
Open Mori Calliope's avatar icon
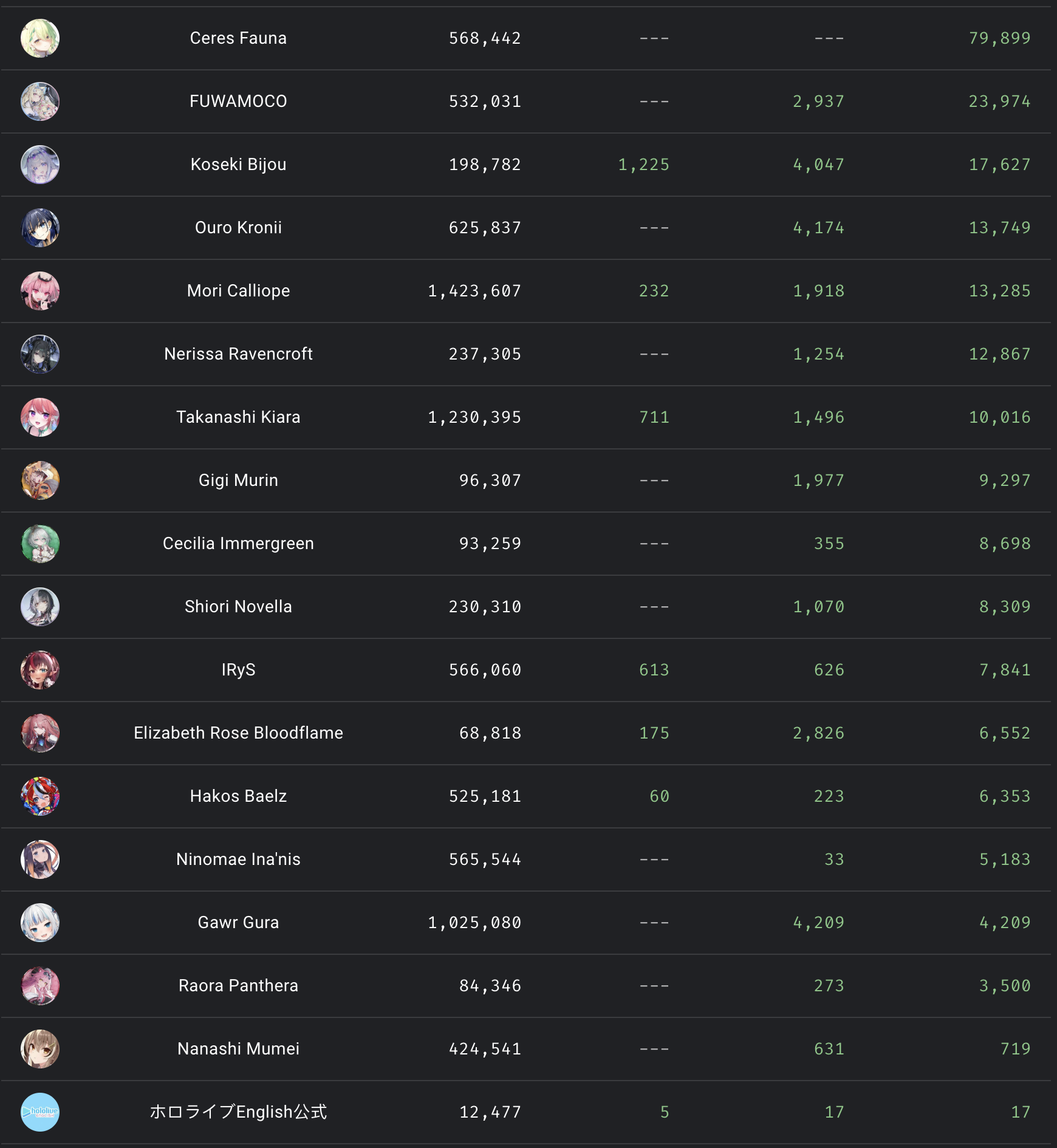click(x=40, y=291)
